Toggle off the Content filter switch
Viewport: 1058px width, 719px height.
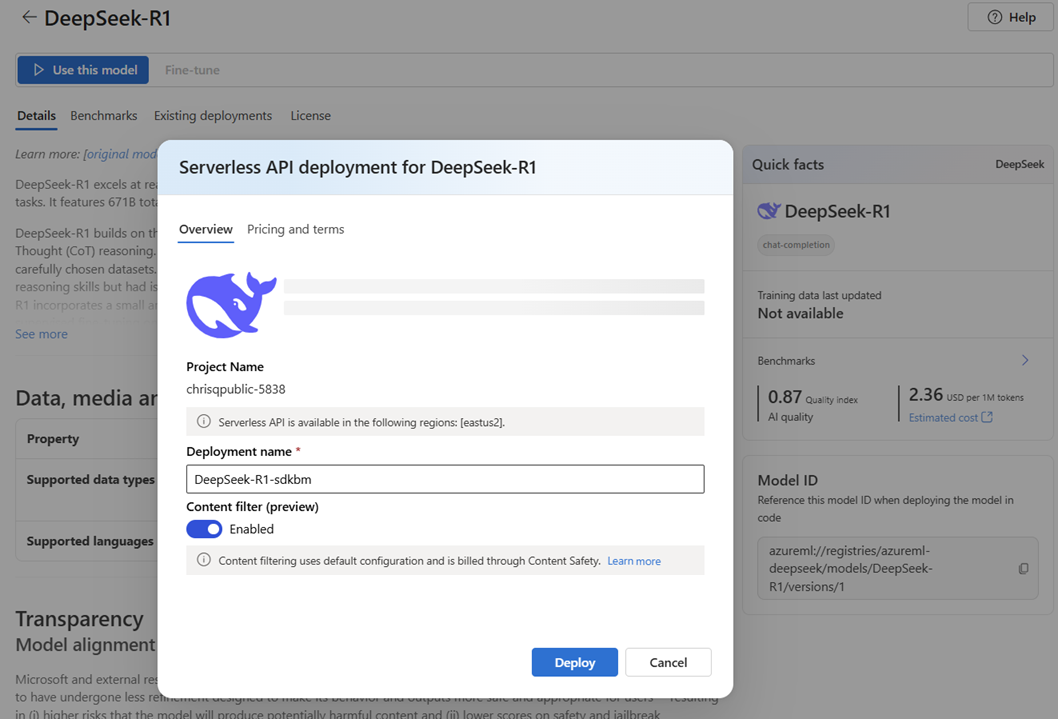tap(204, 529)
